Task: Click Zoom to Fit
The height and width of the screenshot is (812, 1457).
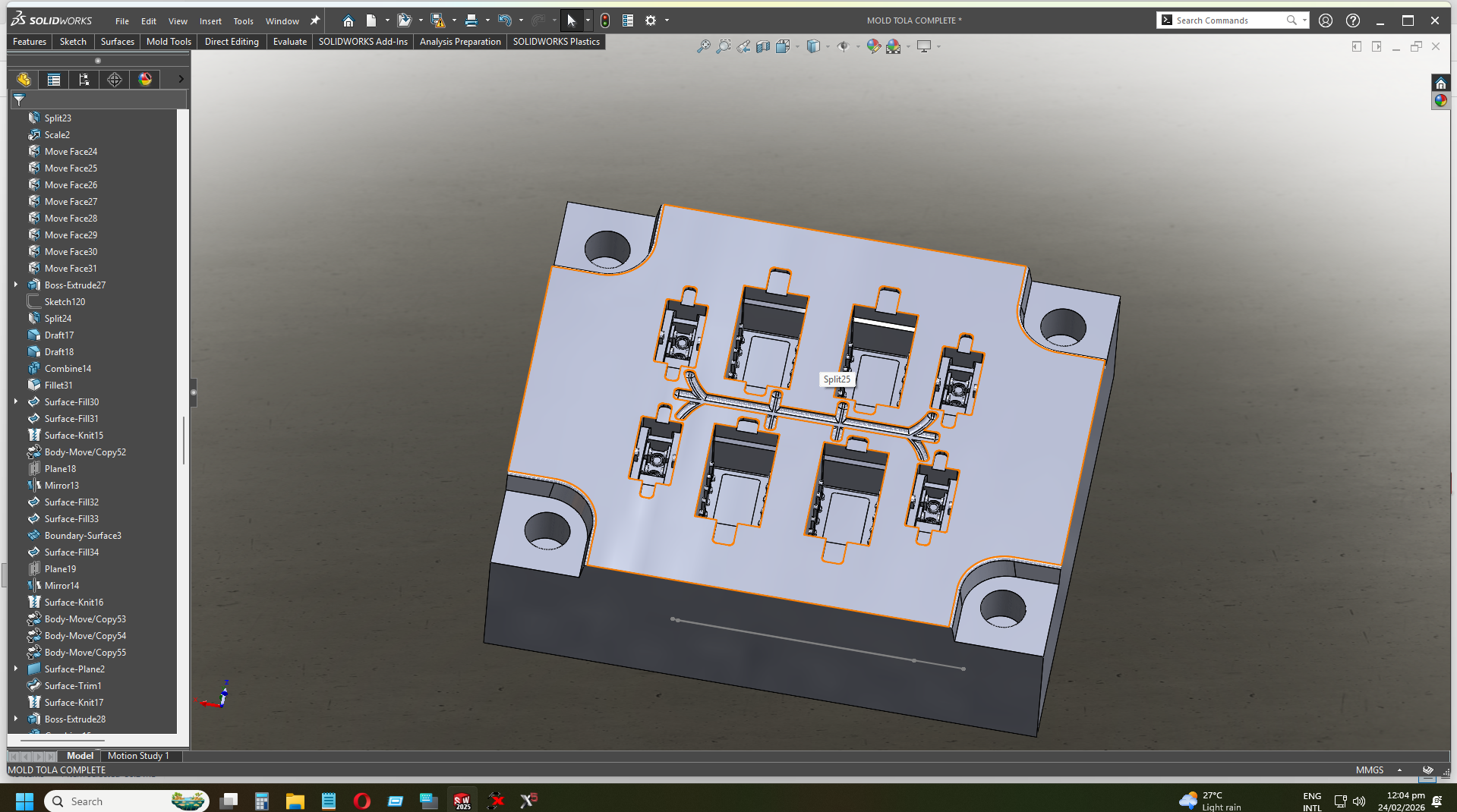Action: tap(704, 46)
